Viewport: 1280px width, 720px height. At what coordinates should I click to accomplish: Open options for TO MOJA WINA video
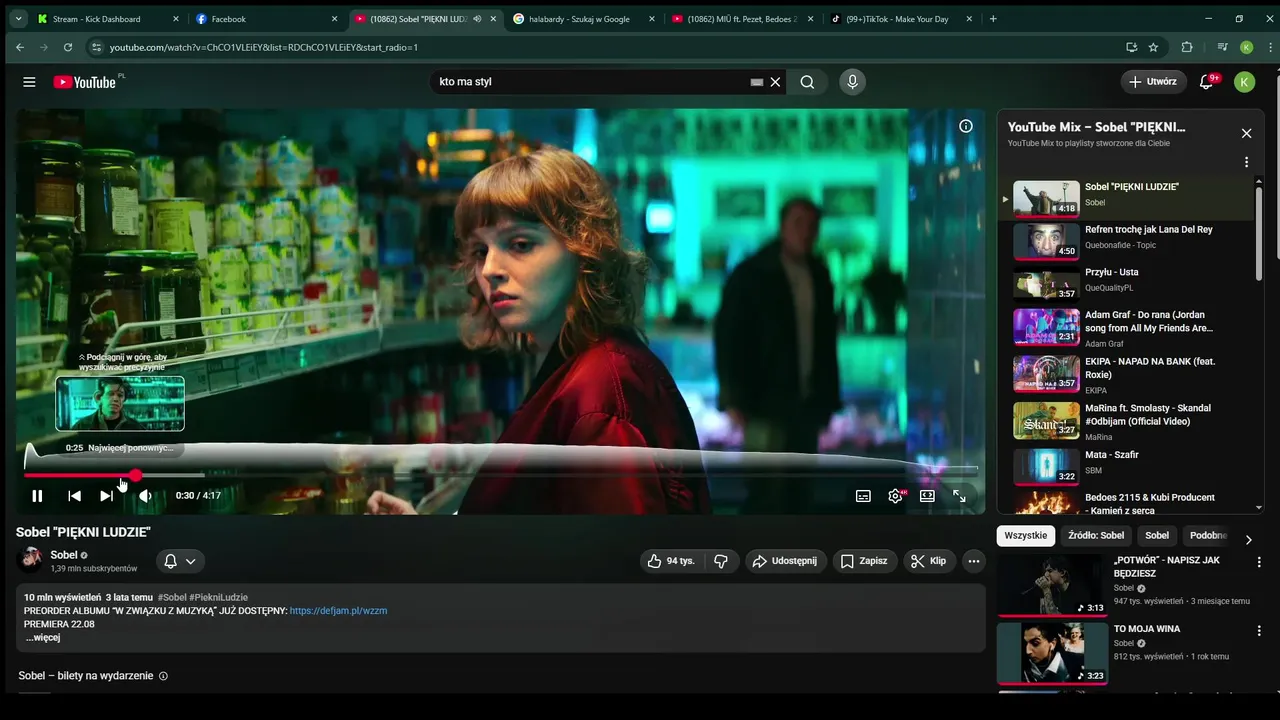(x=1259, y=632)
